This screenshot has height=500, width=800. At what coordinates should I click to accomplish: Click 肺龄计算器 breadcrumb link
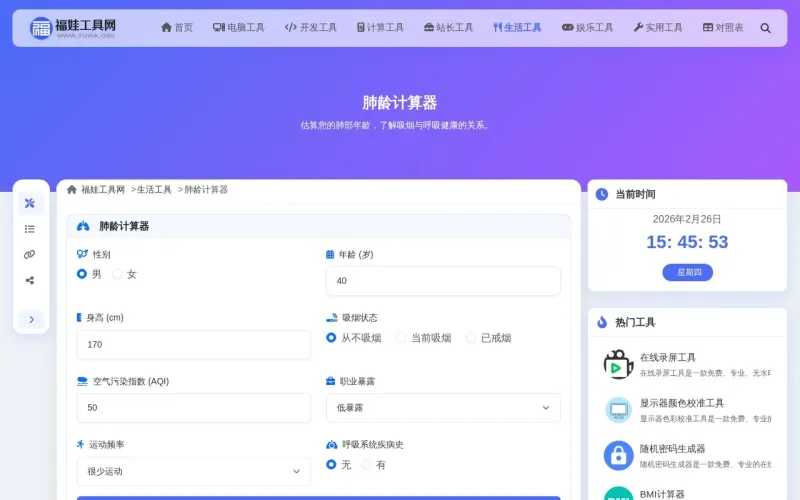pos(206,190)
